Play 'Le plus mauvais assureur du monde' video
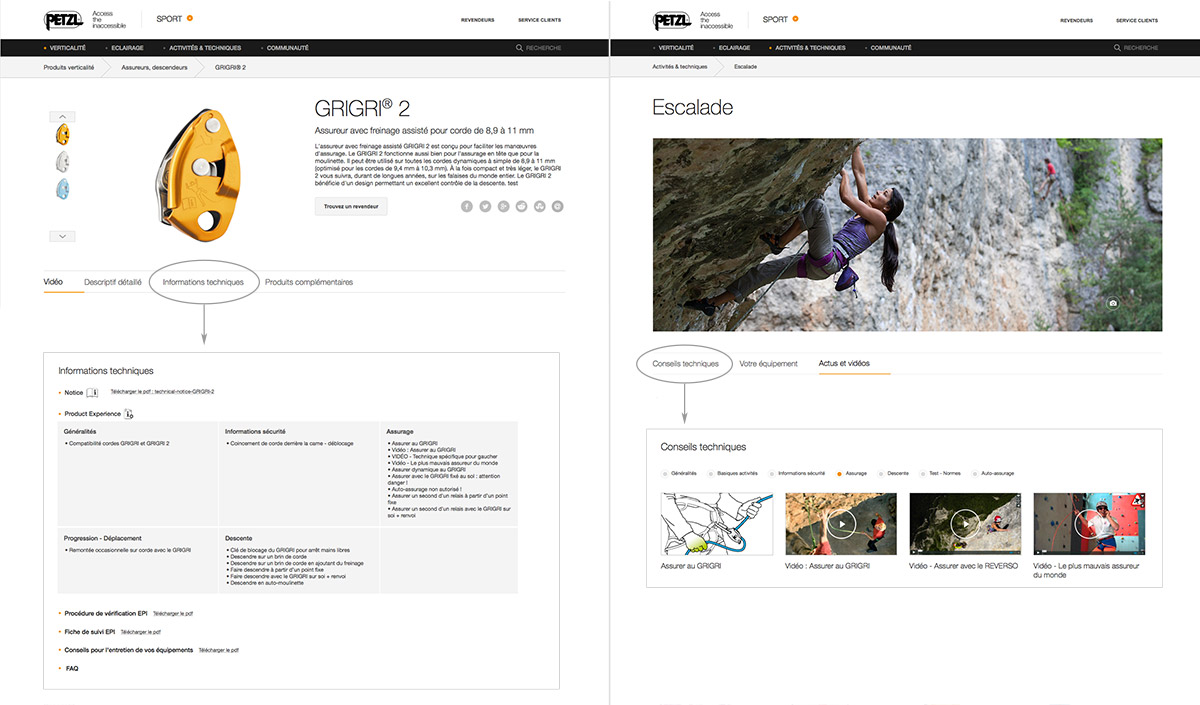This screenshot has width=1200, height=705. [1089, 524]
